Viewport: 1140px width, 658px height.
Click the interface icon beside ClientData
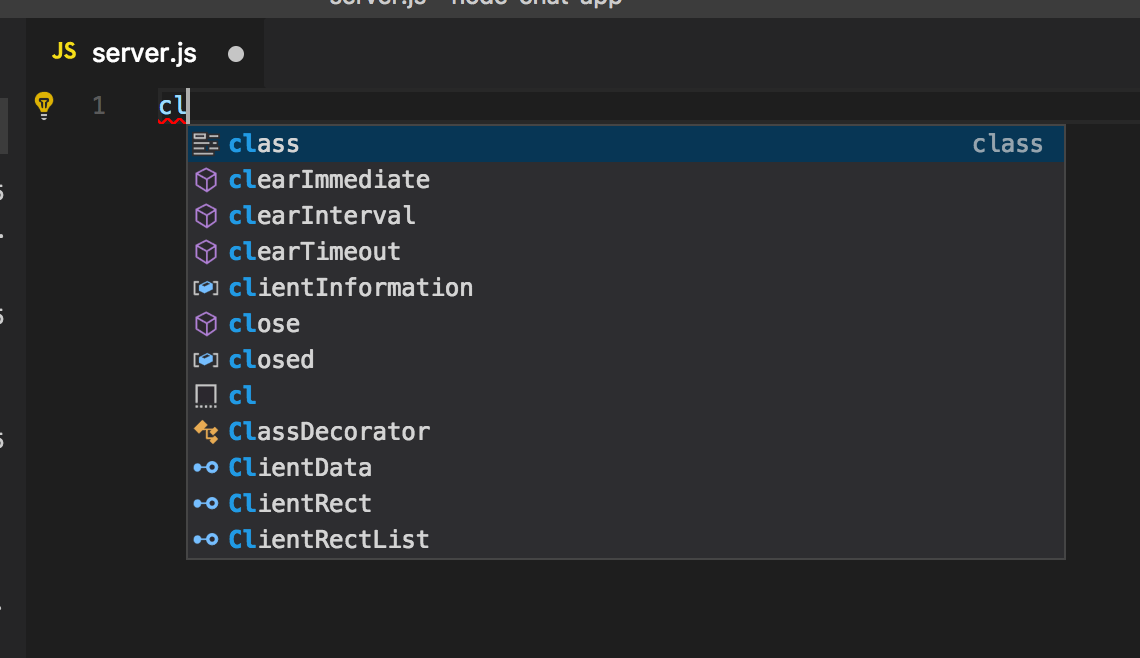[206, 468]
